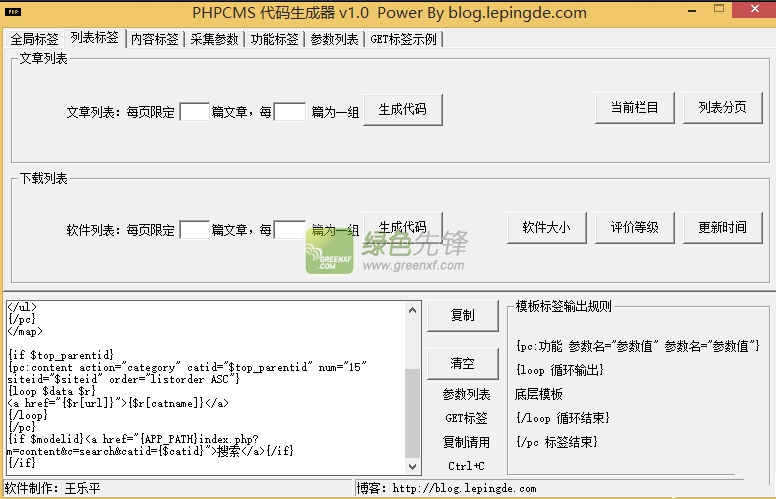Click the 当前栏目 button
The image size is (776, 499).
click(634, 107)
